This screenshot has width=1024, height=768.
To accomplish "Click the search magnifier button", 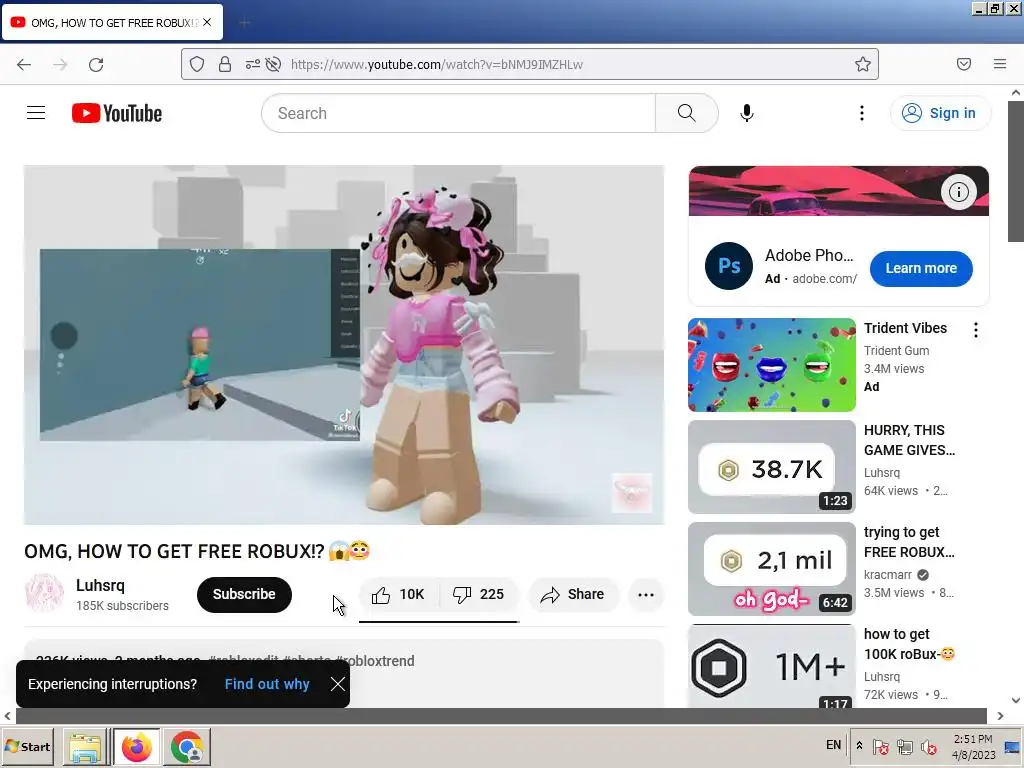I will (x=686, y=113).
